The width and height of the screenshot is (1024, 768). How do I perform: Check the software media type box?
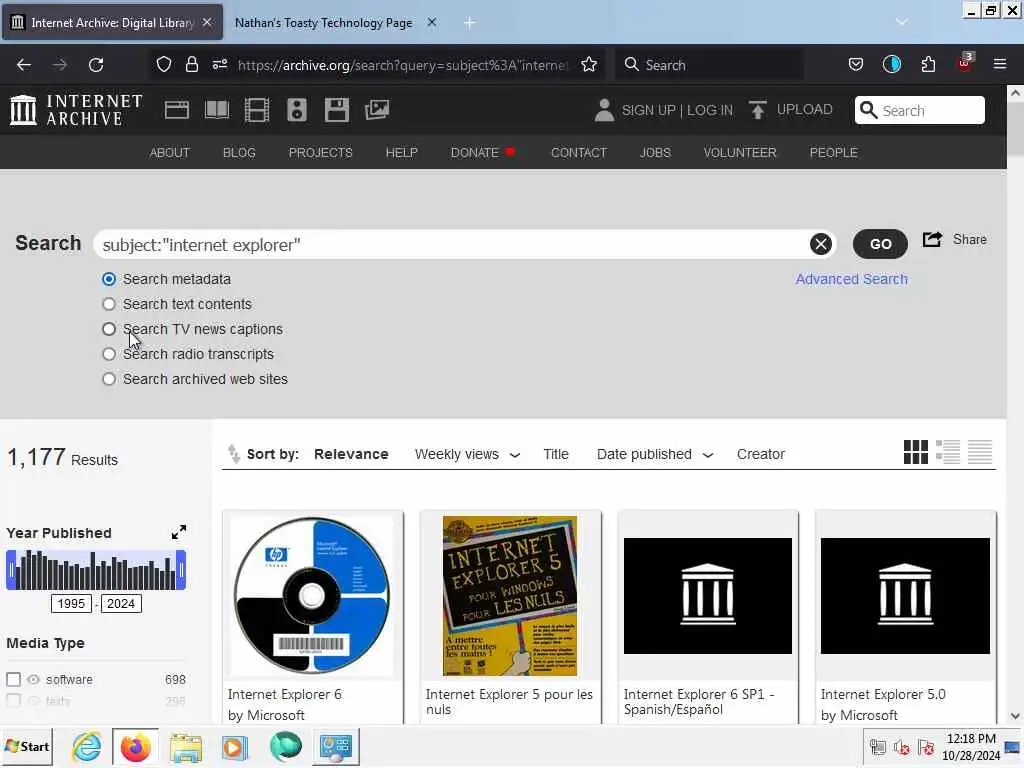click(13, 679)
